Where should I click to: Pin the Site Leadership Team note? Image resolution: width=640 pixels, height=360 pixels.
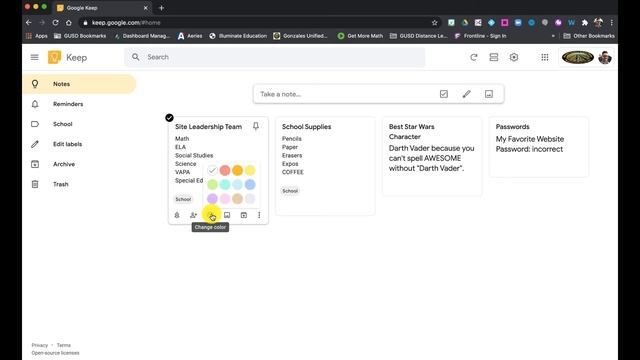[256, 126]
